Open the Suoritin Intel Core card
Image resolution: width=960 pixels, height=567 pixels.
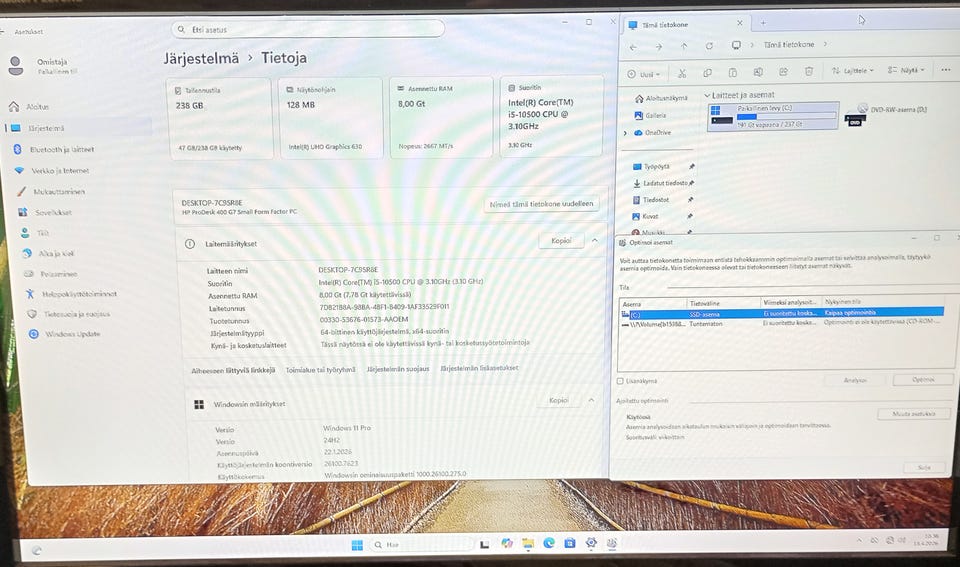tap(552, 116)
